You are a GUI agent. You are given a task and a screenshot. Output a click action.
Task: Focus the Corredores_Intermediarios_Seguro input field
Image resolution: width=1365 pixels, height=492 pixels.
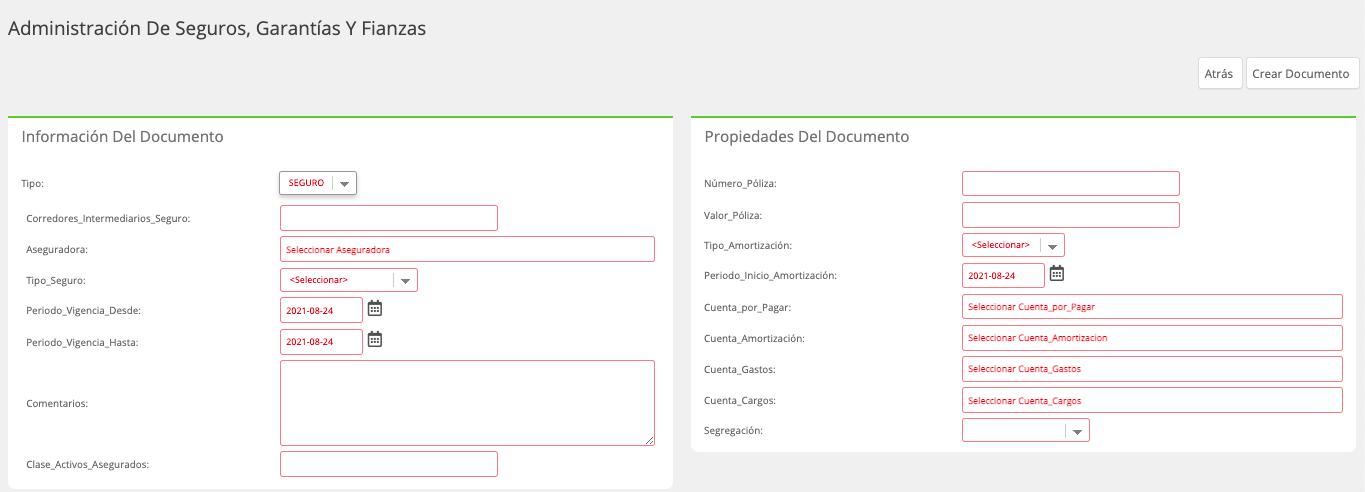click(x=389, y=218)
